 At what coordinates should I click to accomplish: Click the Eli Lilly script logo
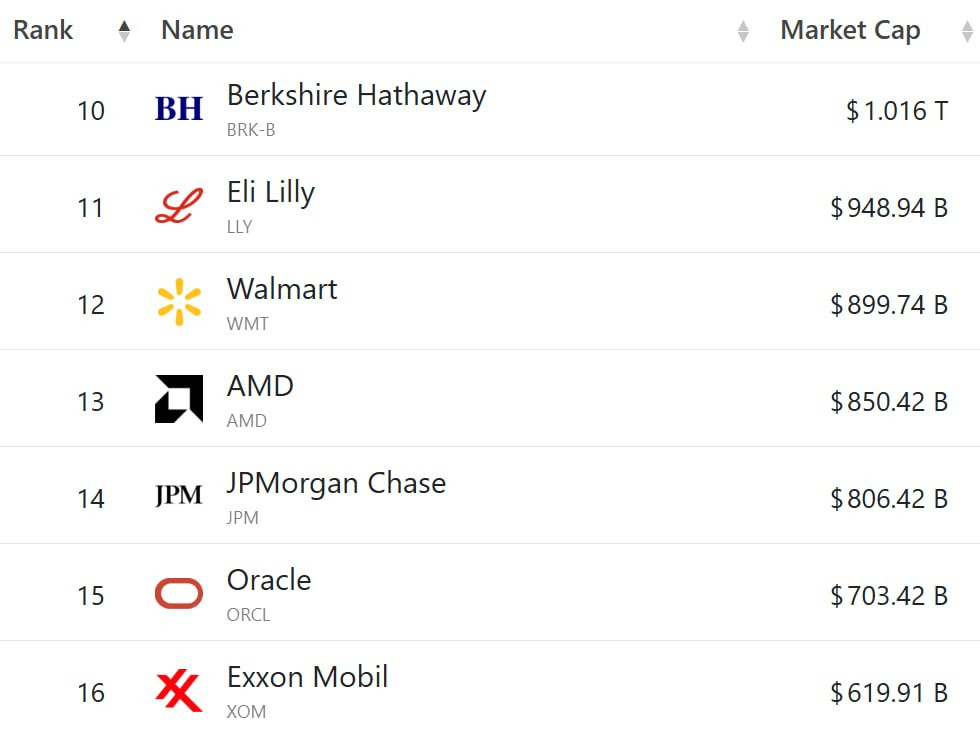(179, 206)
